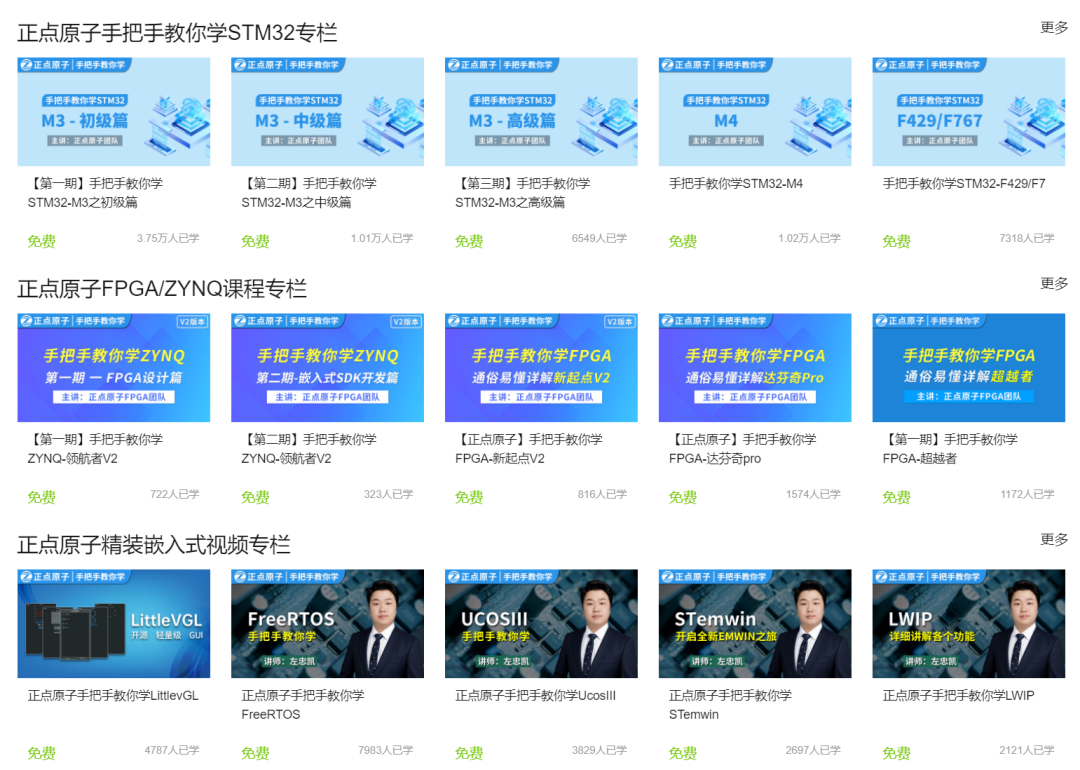The height and width of the screenshot is (770, 1080).
Task: Click 免费 under STM32-M4 course
Action: click(x=683, y=241)
